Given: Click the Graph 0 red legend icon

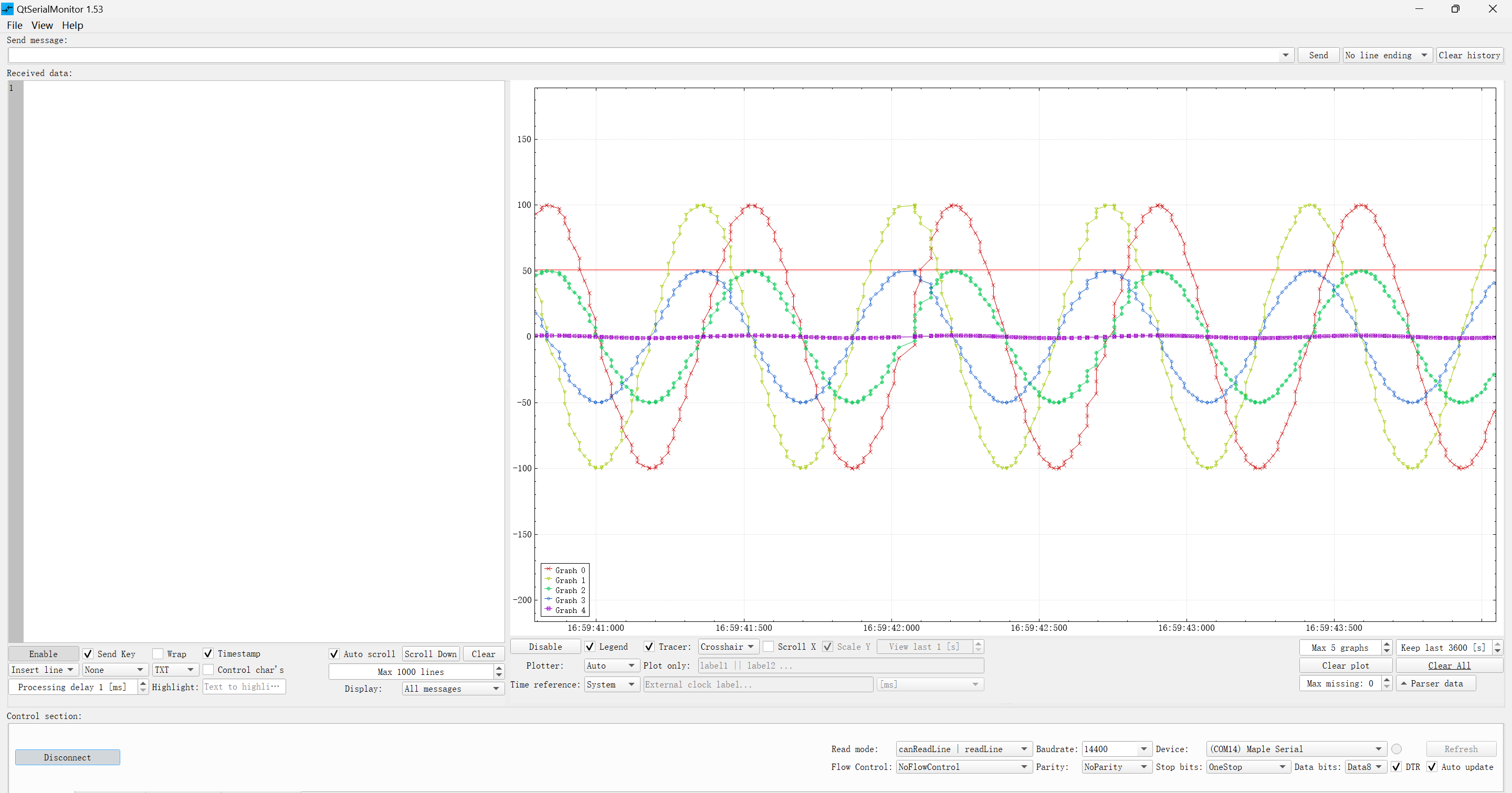Looking at the screenshot, I should 549,569.
